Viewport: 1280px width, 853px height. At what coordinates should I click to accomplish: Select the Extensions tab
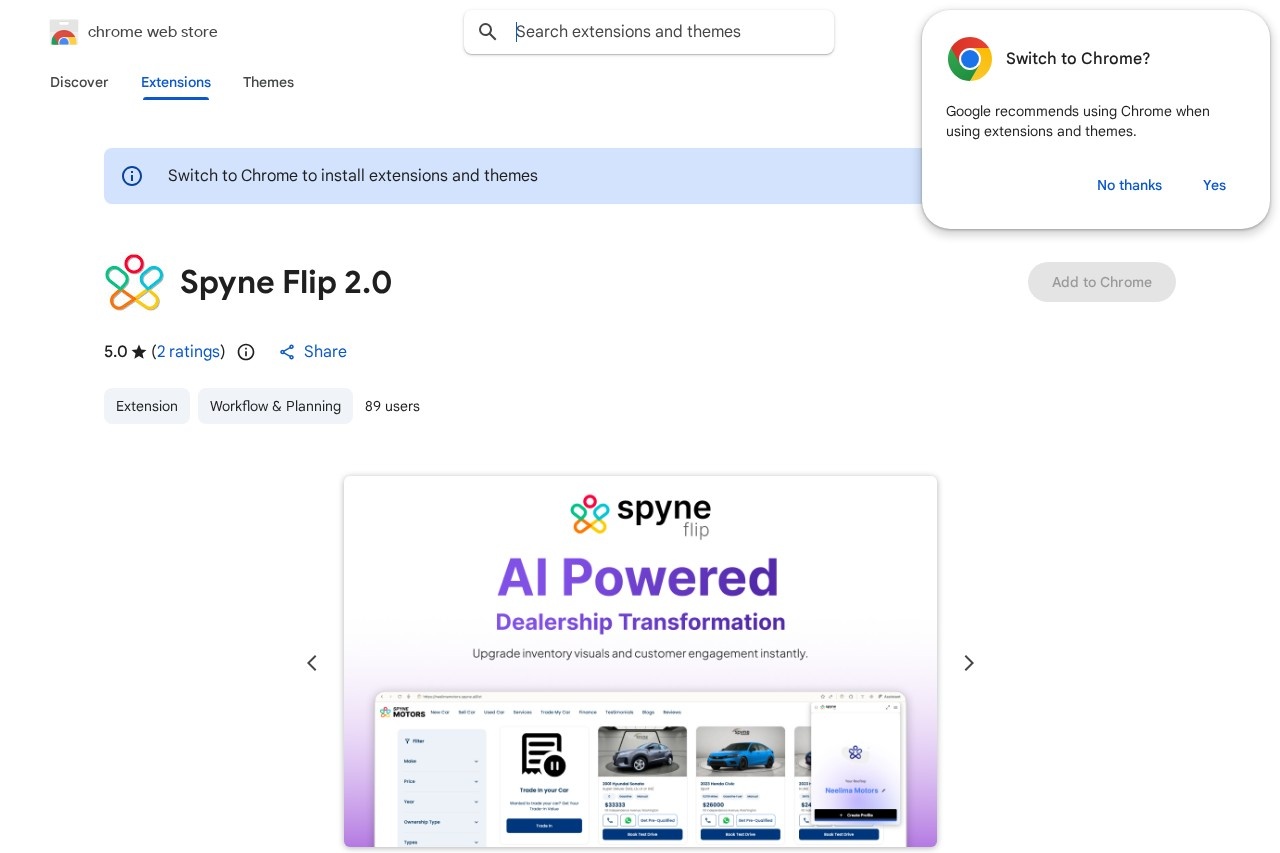(x=176, y=83)
